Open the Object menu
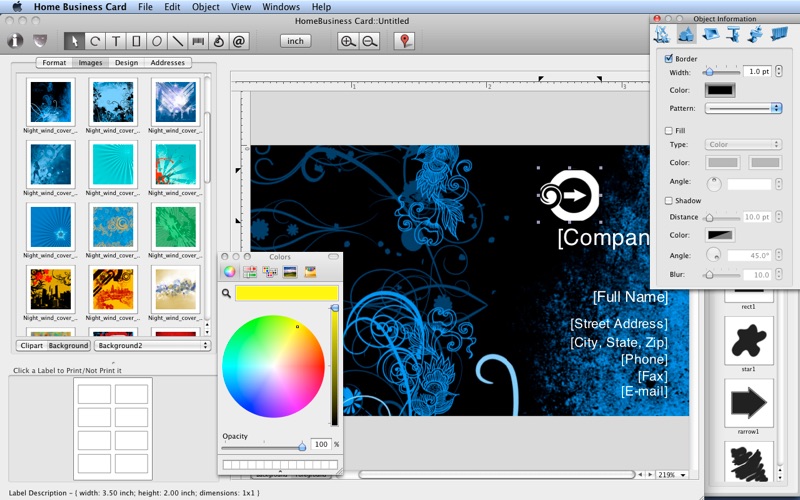This screenshot has height=500, width=800. pos(206,7)
